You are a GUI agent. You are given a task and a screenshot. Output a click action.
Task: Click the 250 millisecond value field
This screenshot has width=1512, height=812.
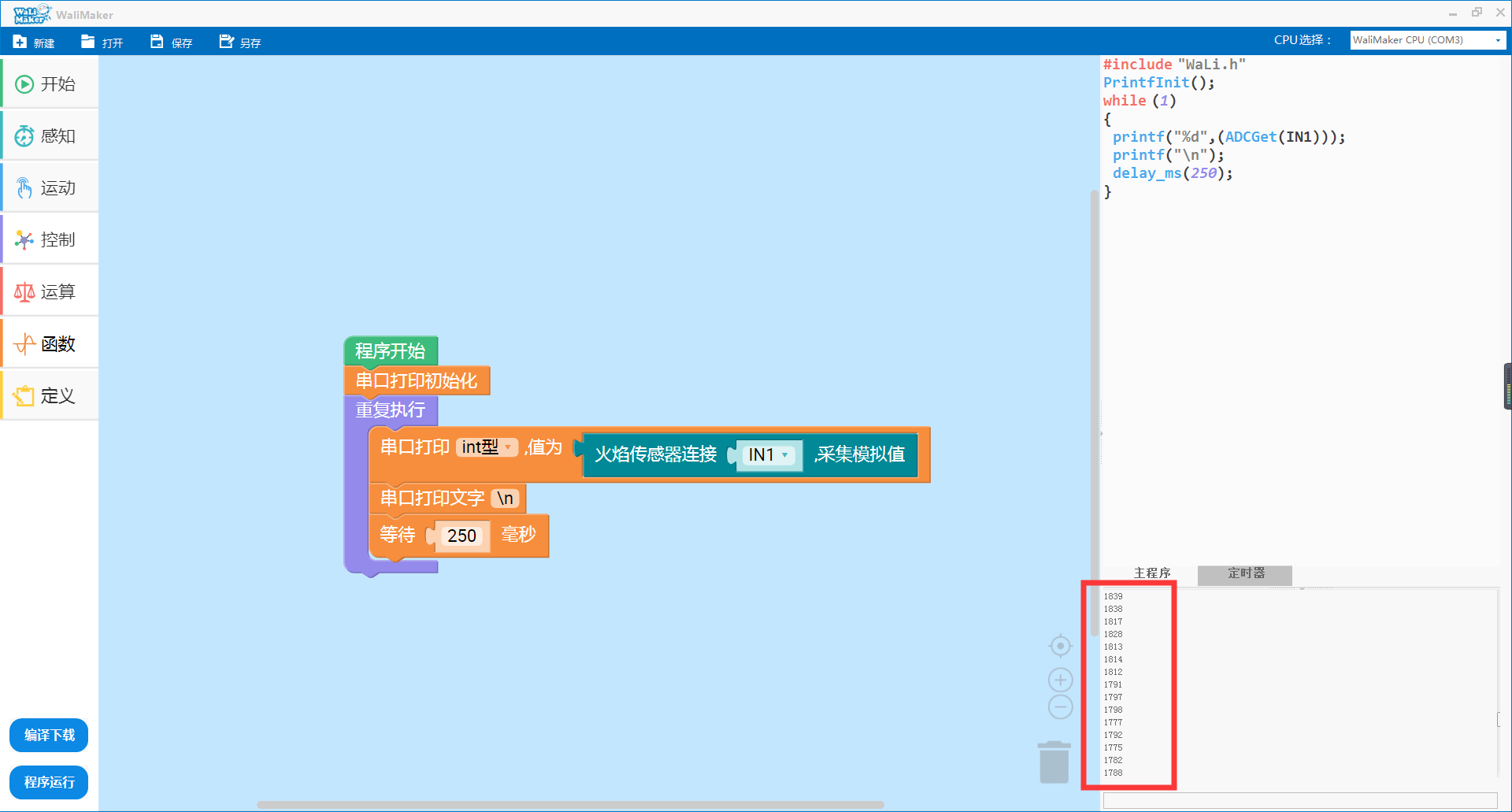tap(461, 536)
